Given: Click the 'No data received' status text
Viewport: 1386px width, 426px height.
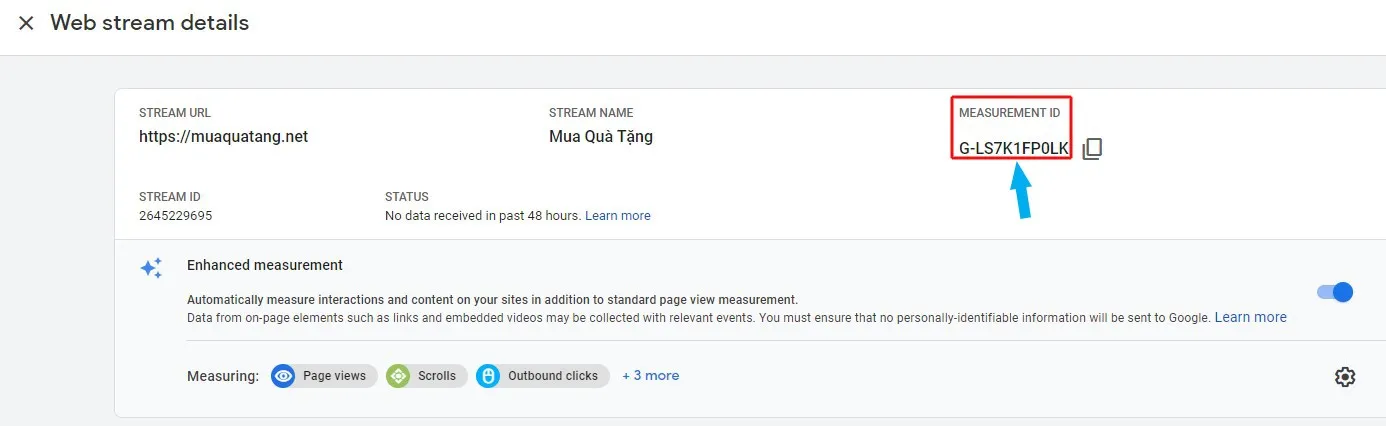Looking at the screenshot, I should click(482, 216).
